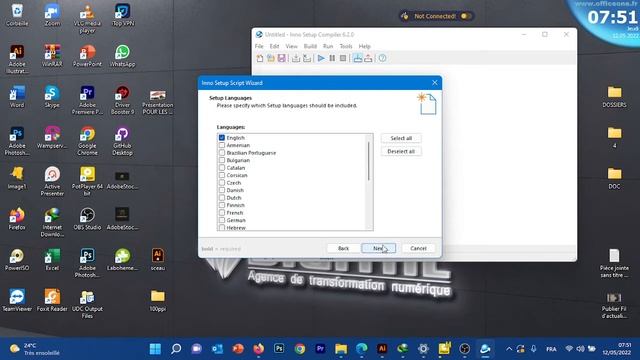Click Cancel button in Script Wizard
Viewport: 640px width, 360px height.
pos(418,248)
